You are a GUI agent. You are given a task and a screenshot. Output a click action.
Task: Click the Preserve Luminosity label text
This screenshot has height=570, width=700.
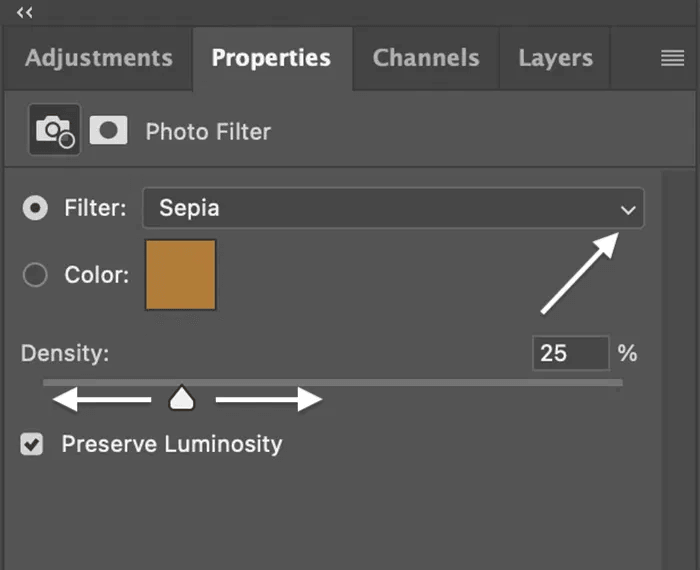pos(172,444)
